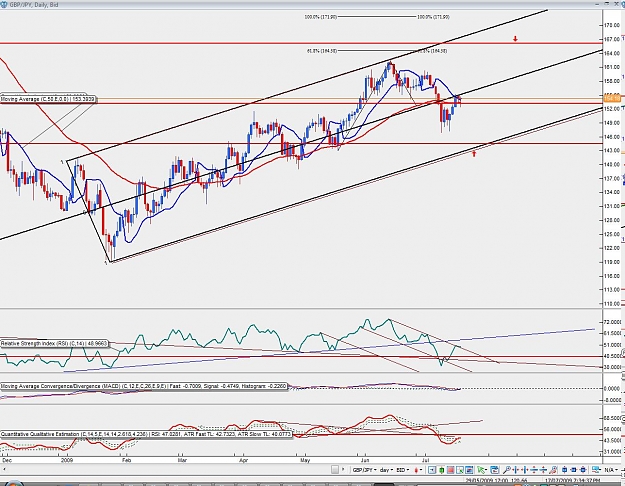Viewport: 625px width, 486px height.
Task: Click the red down arrow marker near 167.00
Action: coord(515,39)
